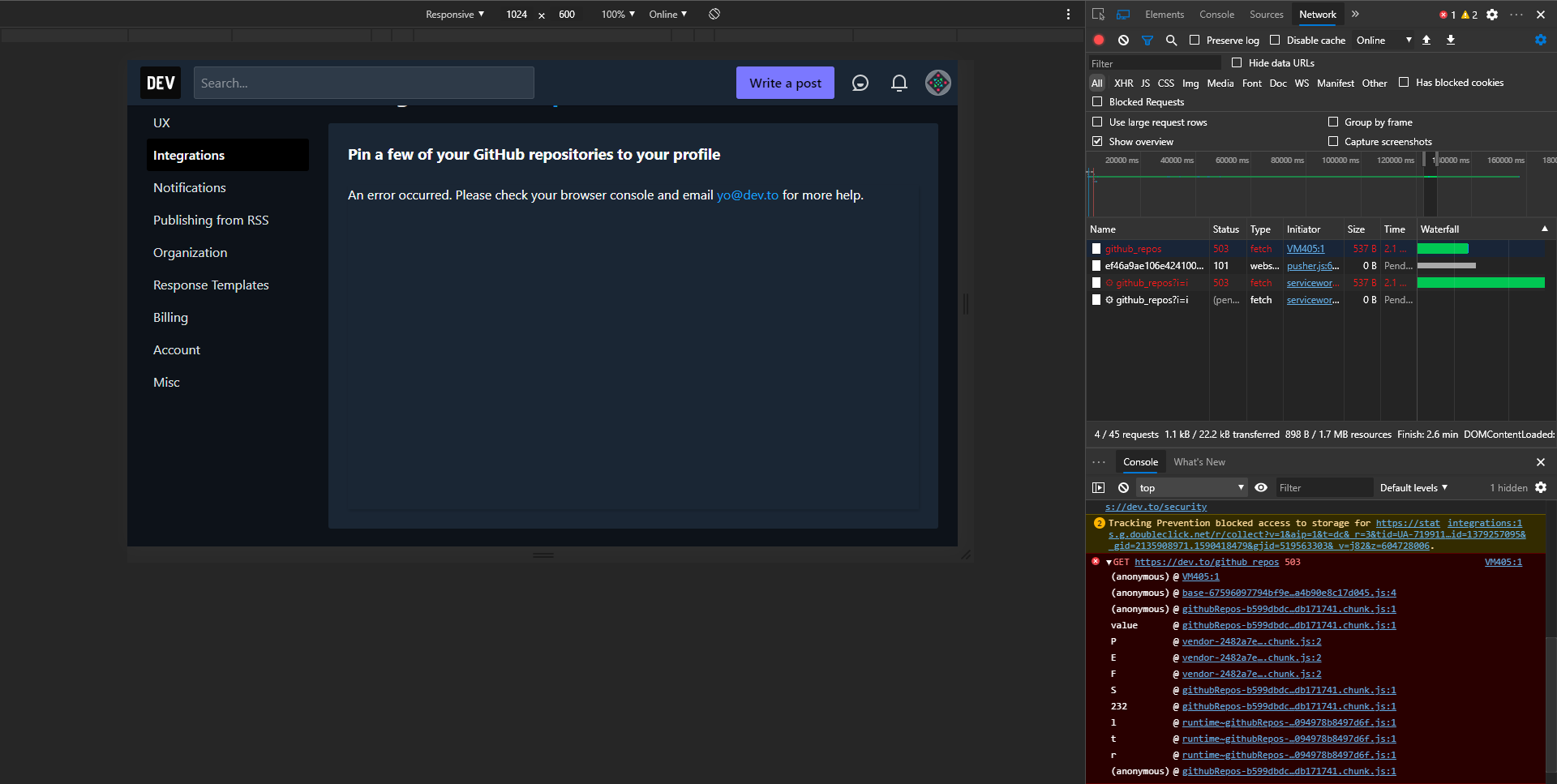1557x784 pixels.
Task: Open the network filter bar funnel icon
Action: [x=1147, y=40]
